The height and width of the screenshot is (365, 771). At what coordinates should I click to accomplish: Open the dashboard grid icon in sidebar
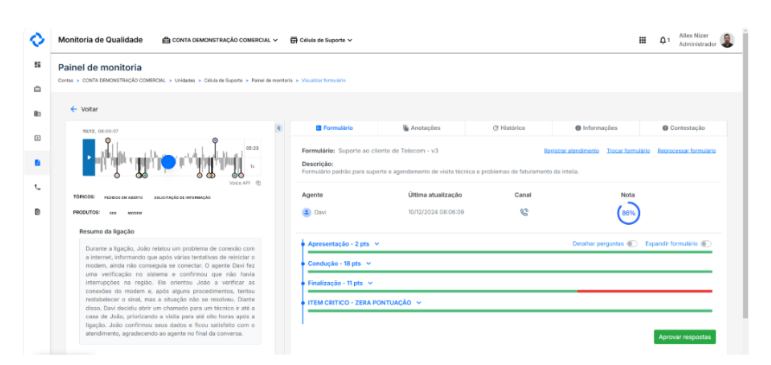37,64
